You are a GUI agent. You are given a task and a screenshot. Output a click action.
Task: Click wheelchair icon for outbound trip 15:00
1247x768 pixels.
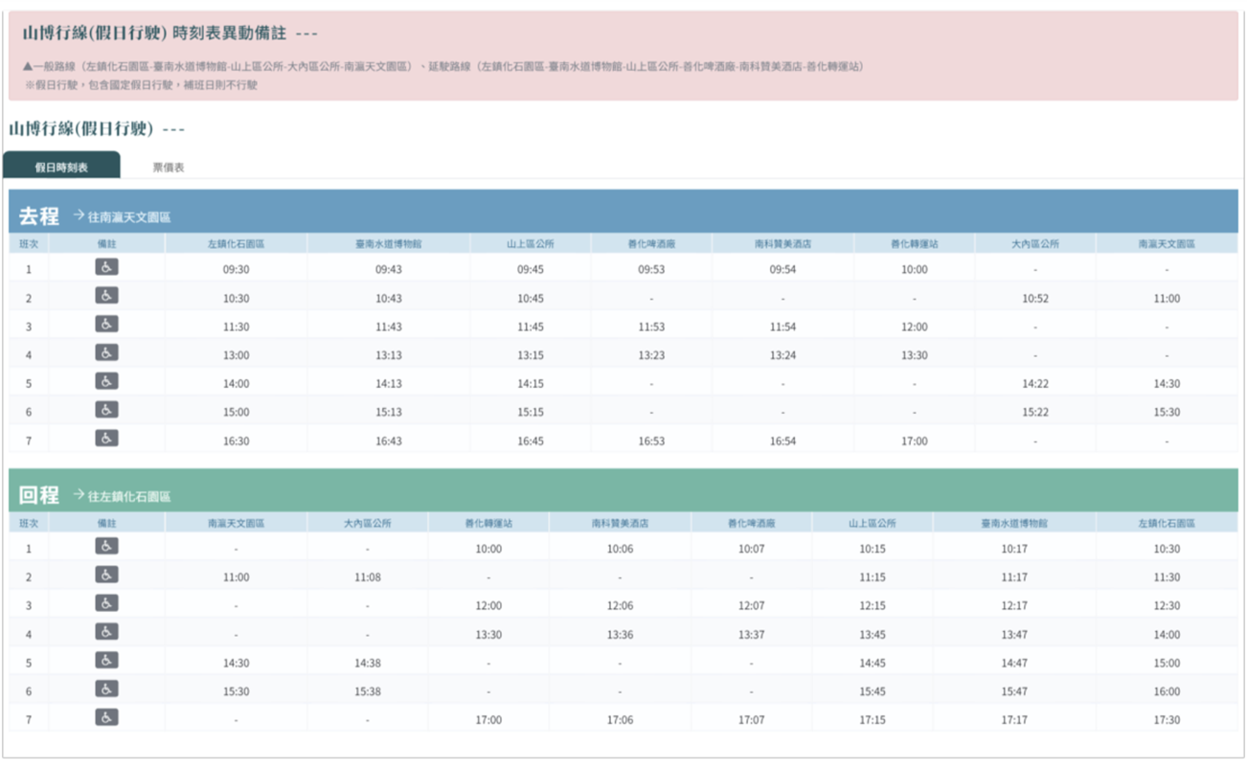(x=107, y=410)
